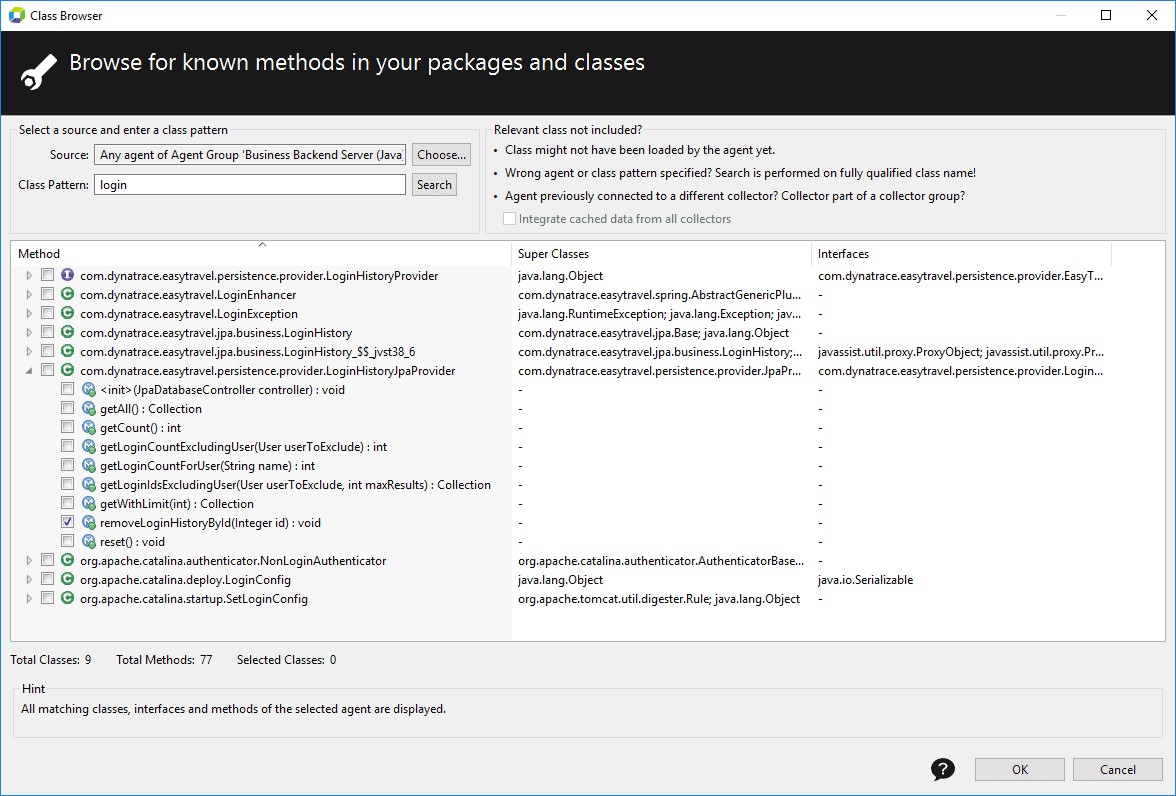Image resolution: width=1176 pixels, height=796 pixels.
Task: Open help with the question mark icon
Action: pyautogui.click(x=943, y=769)
